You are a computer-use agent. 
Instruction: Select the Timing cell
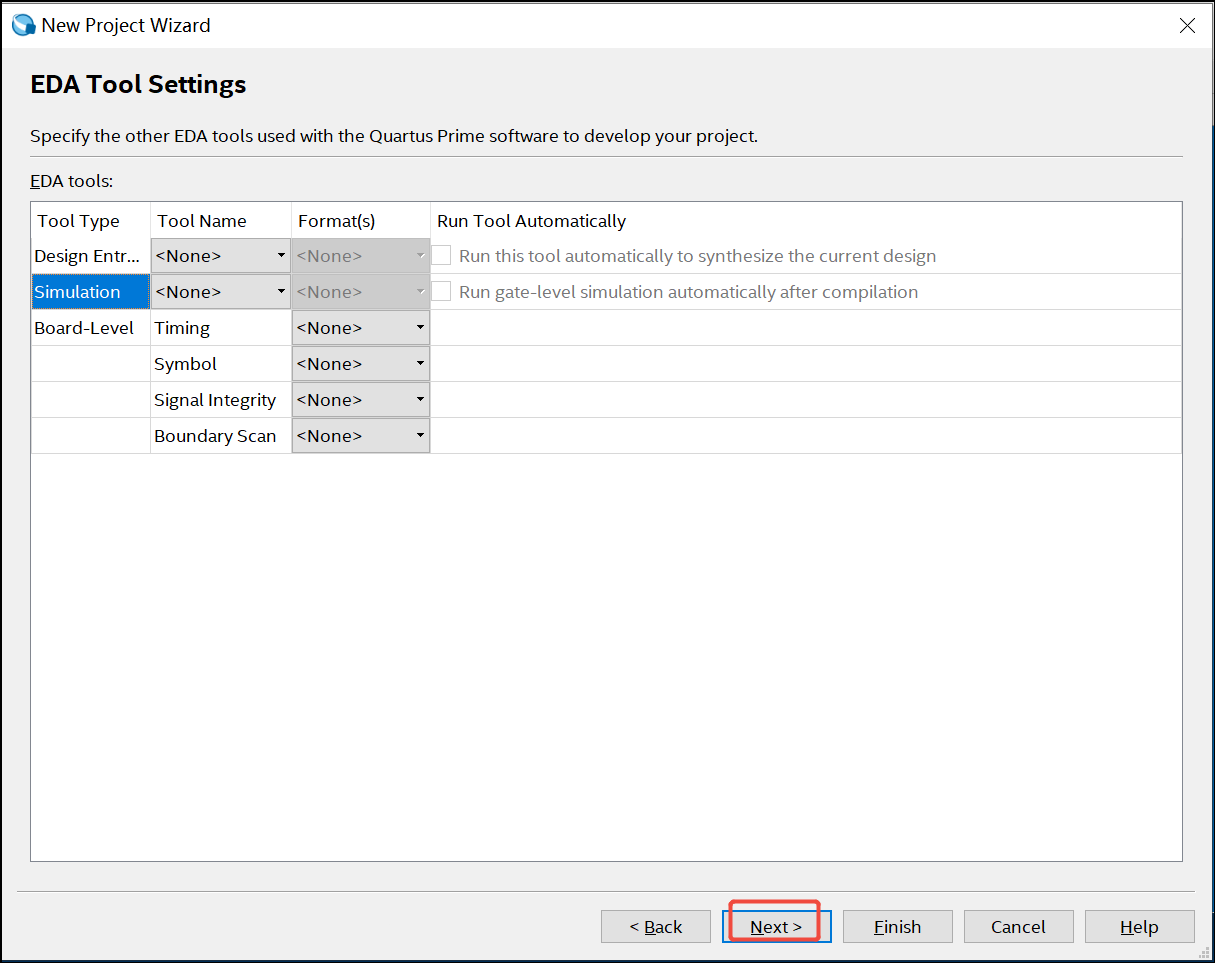(x=221, y=328)
